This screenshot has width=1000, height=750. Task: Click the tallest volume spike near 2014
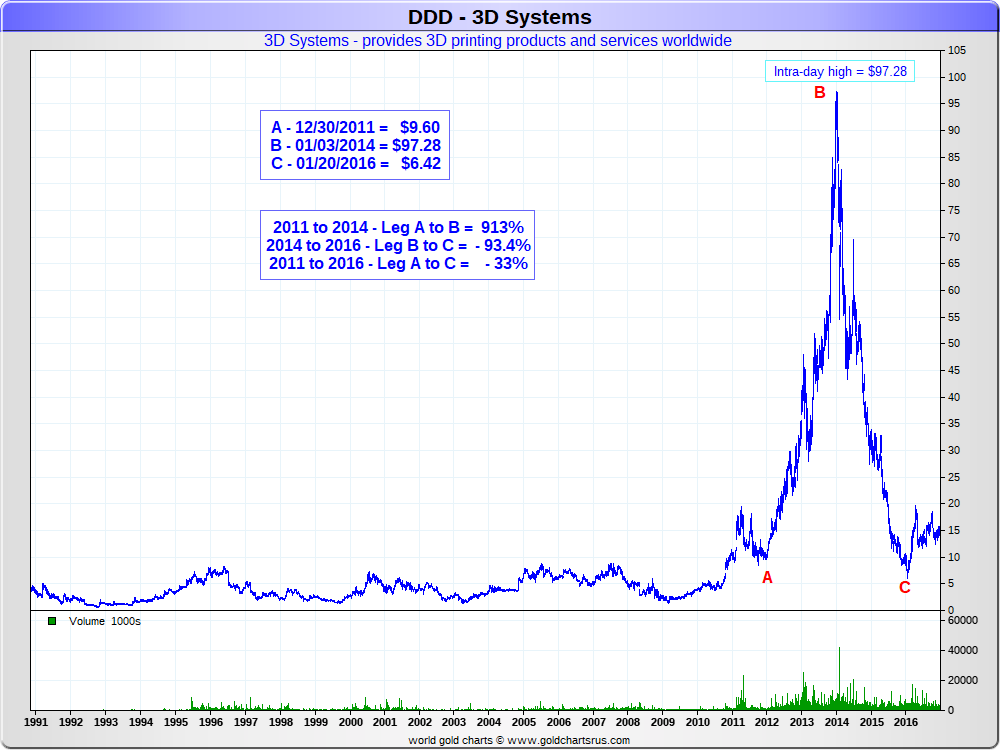click(x=839, y=678)
